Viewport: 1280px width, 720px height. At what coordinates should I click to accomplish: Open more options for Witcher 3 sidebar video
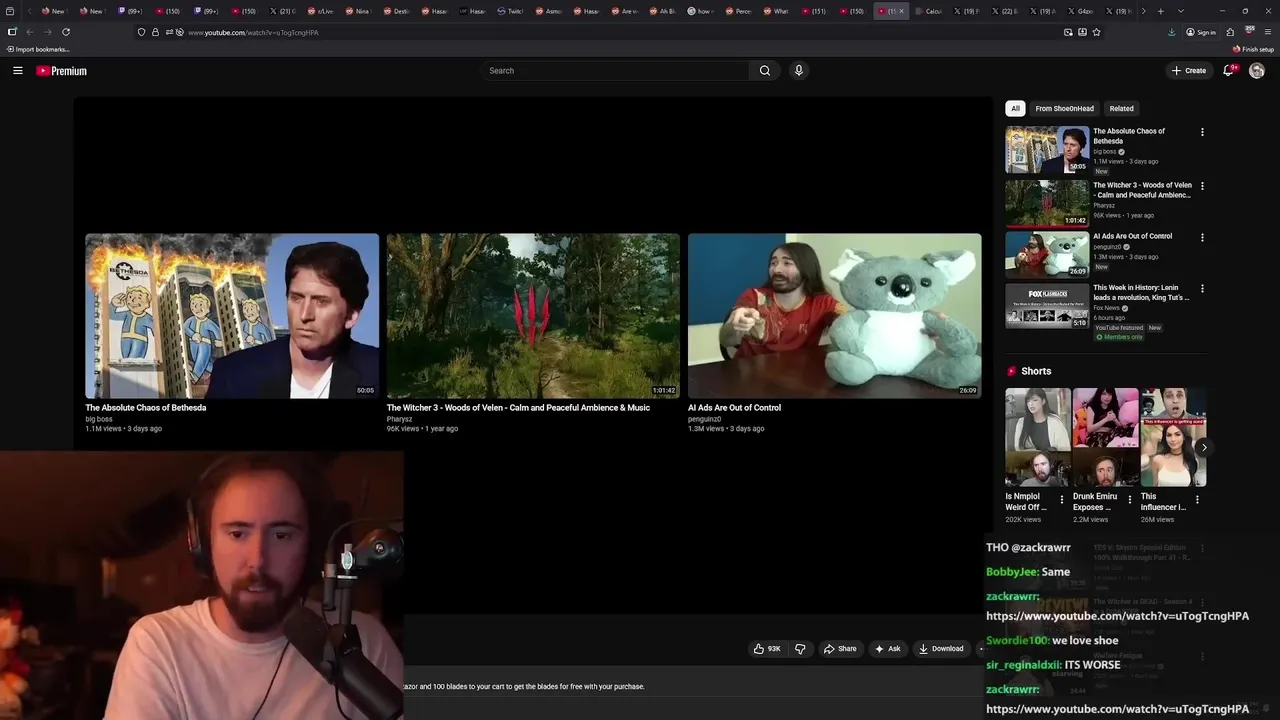point(1202,186)
